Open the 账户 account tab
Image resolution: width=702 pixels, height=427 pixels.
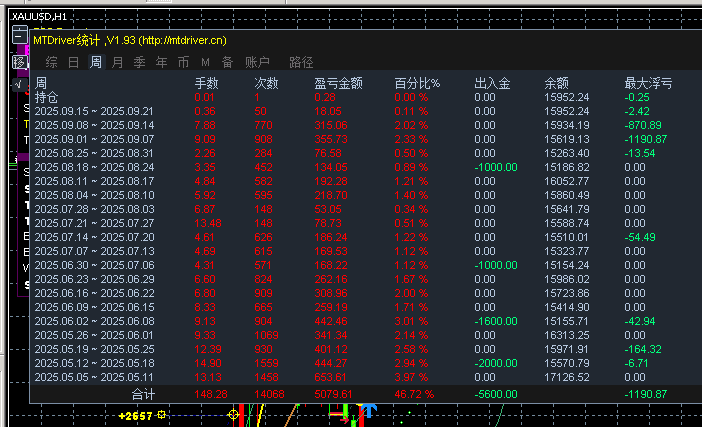click(257, 62)
